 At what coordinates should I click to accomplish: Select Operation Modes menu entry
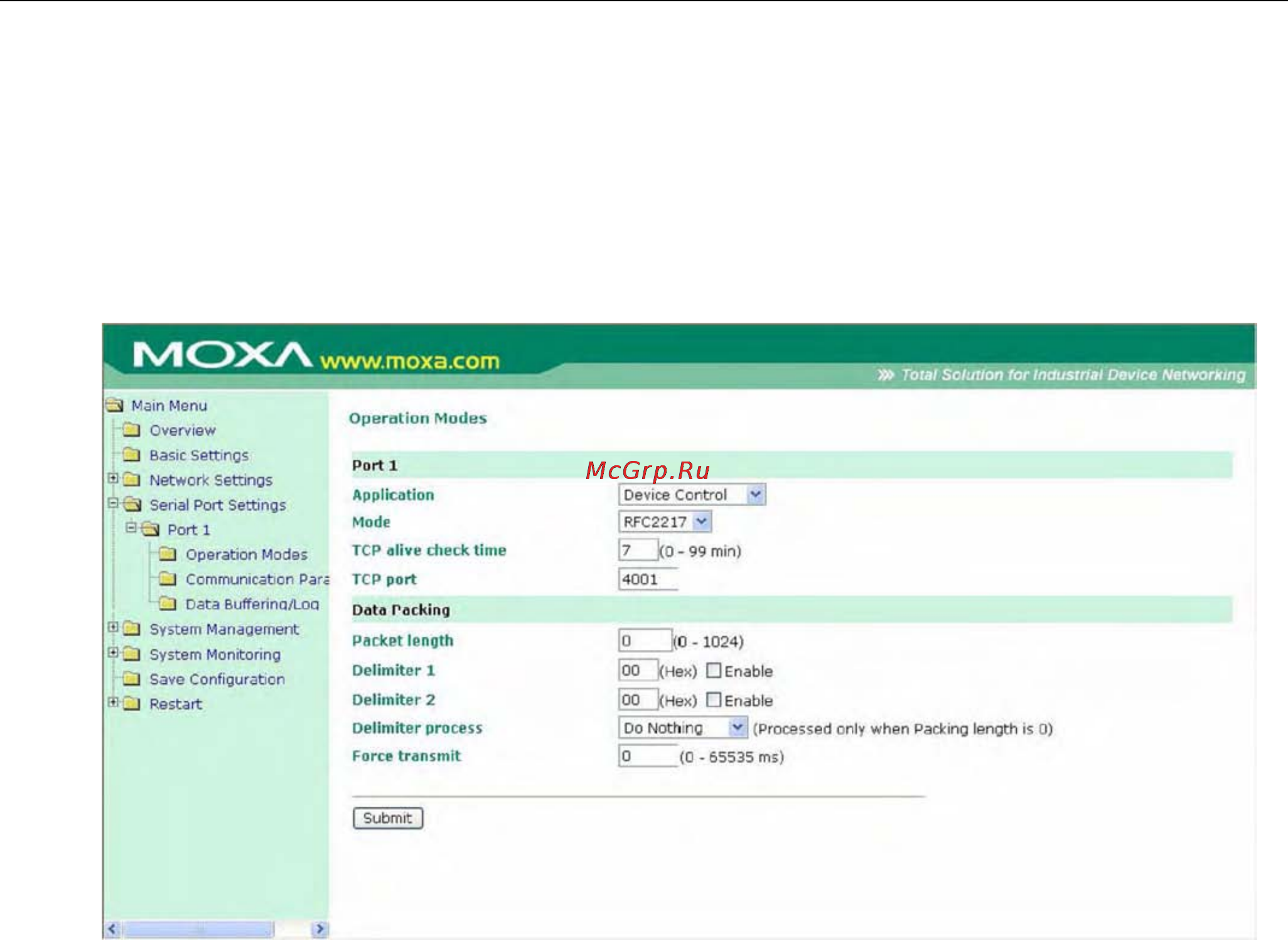coord(247,554)
